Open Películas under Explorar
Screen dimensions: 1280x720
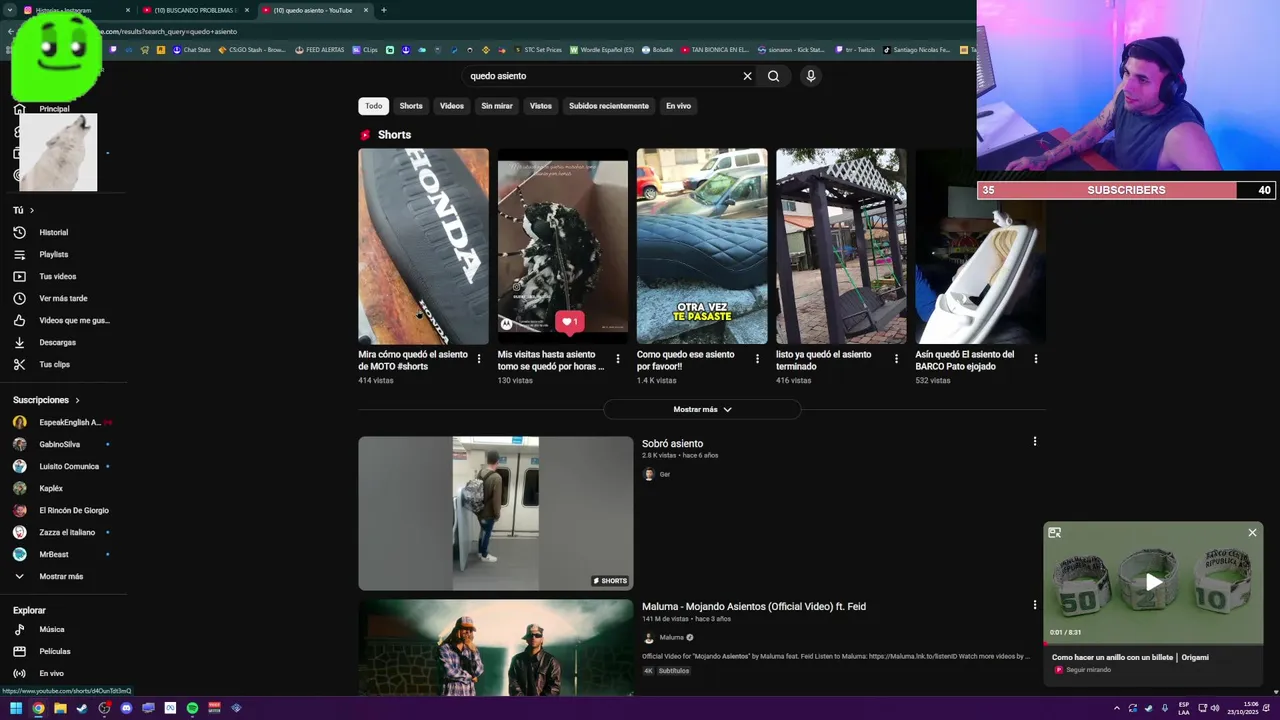tap(55, 651)
